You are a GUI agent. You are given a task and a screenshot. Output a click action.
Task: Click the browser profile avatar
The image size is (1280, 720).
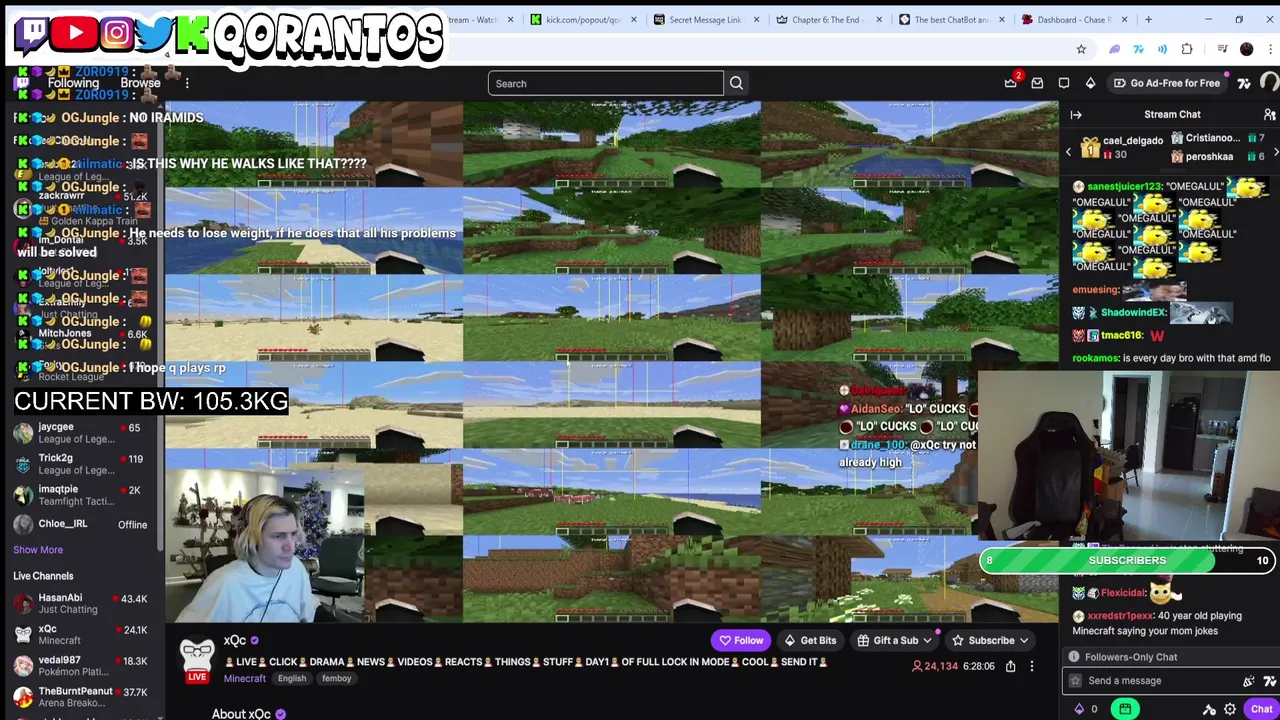(1246, 49)
